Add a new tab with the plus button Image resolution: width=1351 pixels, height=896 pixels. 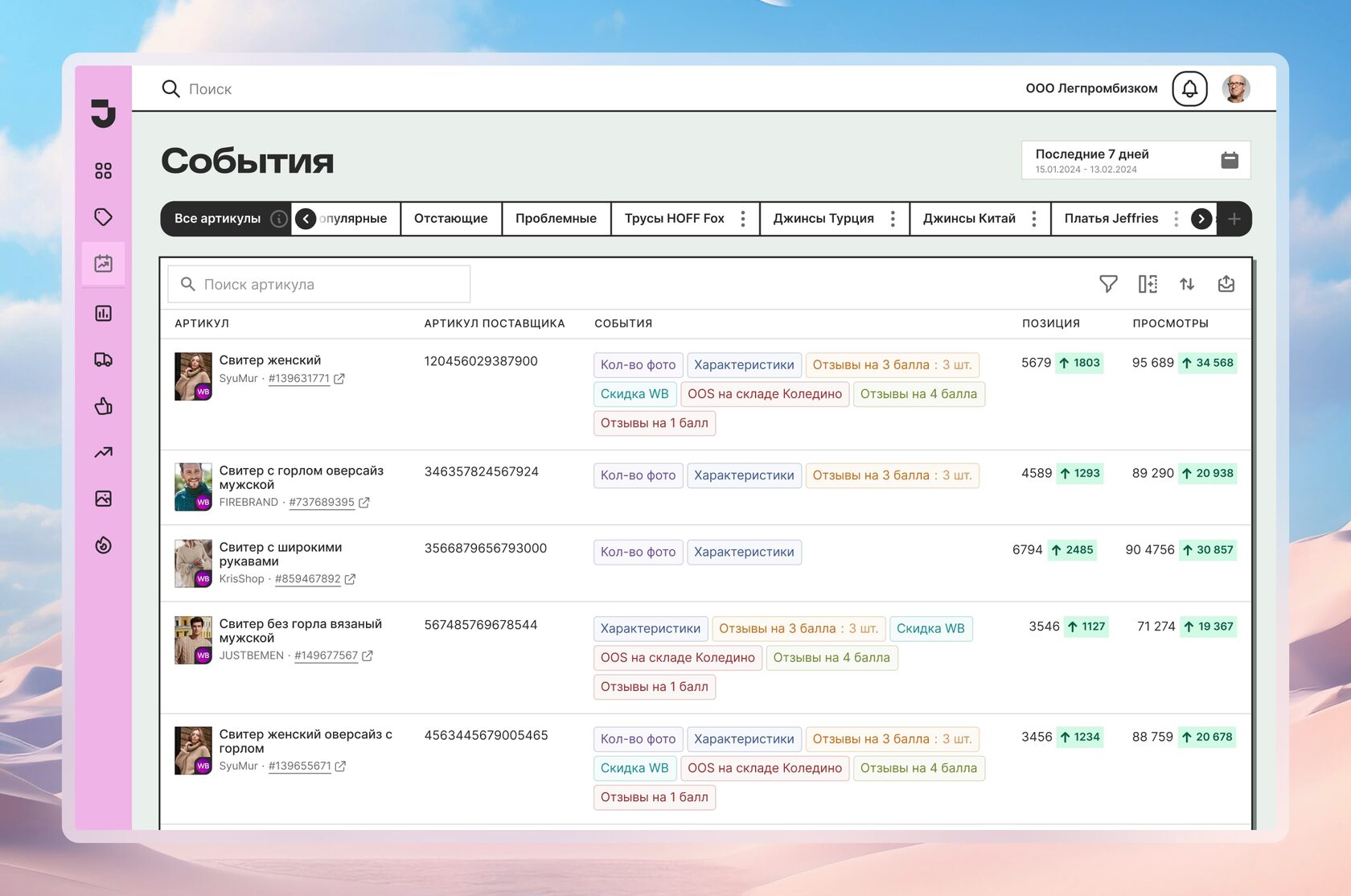point(1234,219)
